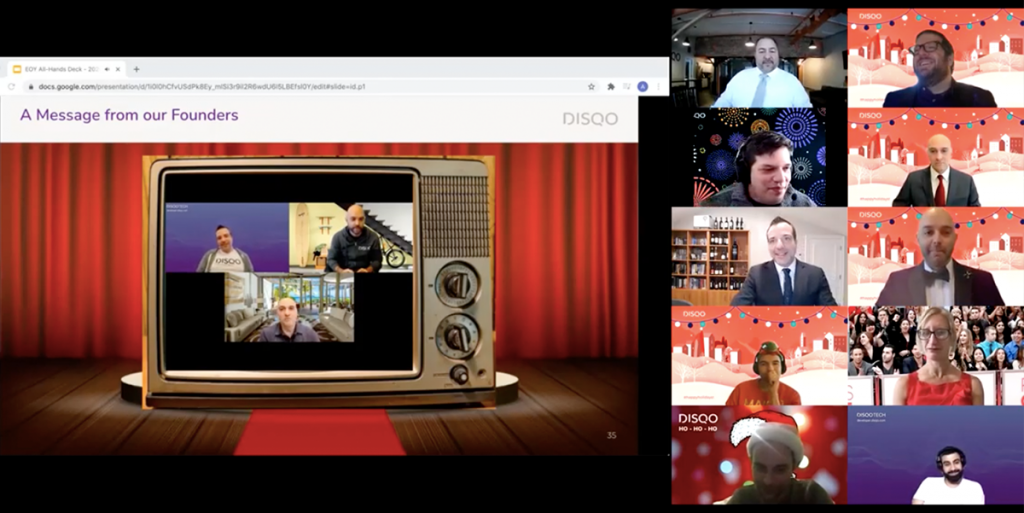Select the man in white shirt and tie video tile
This screenshot has width=1024, height=513.
[759, 57]
